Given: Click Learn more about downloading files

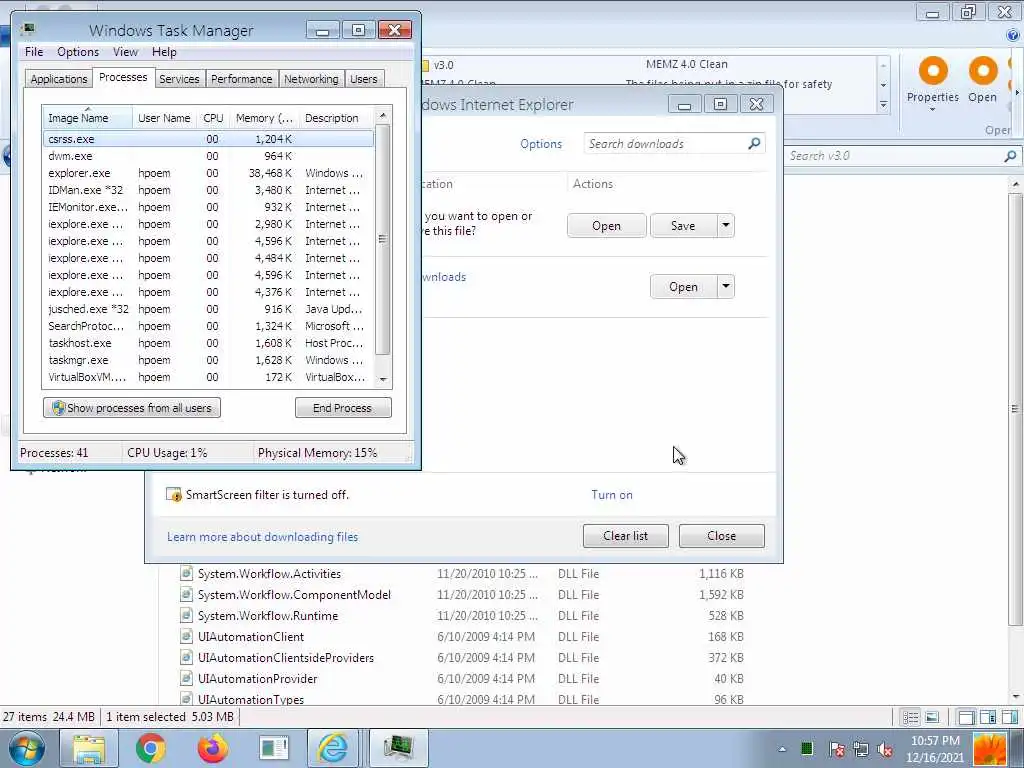Looking at the screenshot, I should pyautogui.click(x=263, y=537).
